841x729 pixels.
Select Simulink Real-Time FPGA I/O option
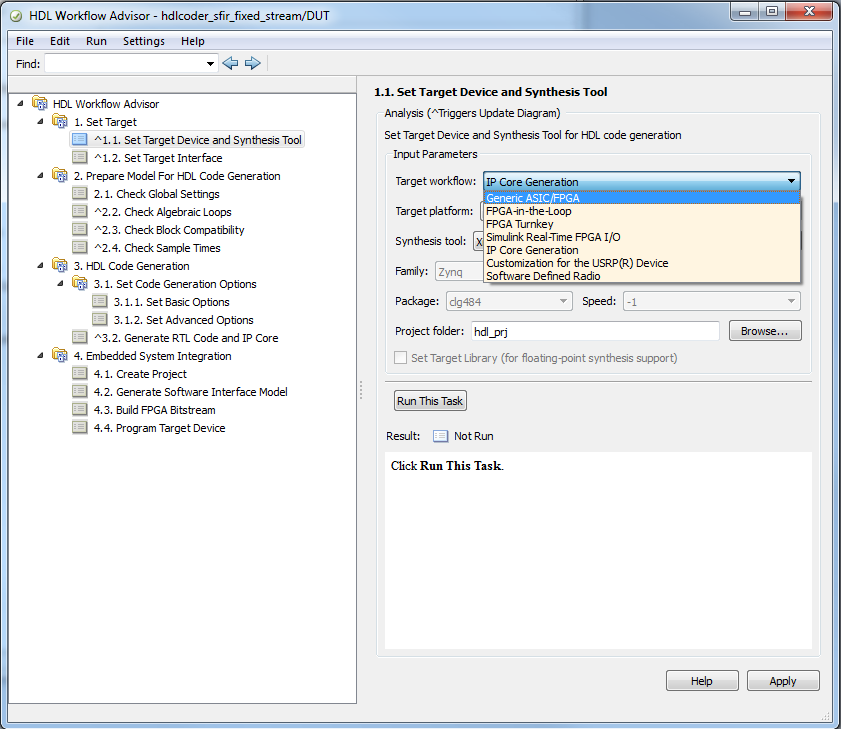(x=641, y=237)
